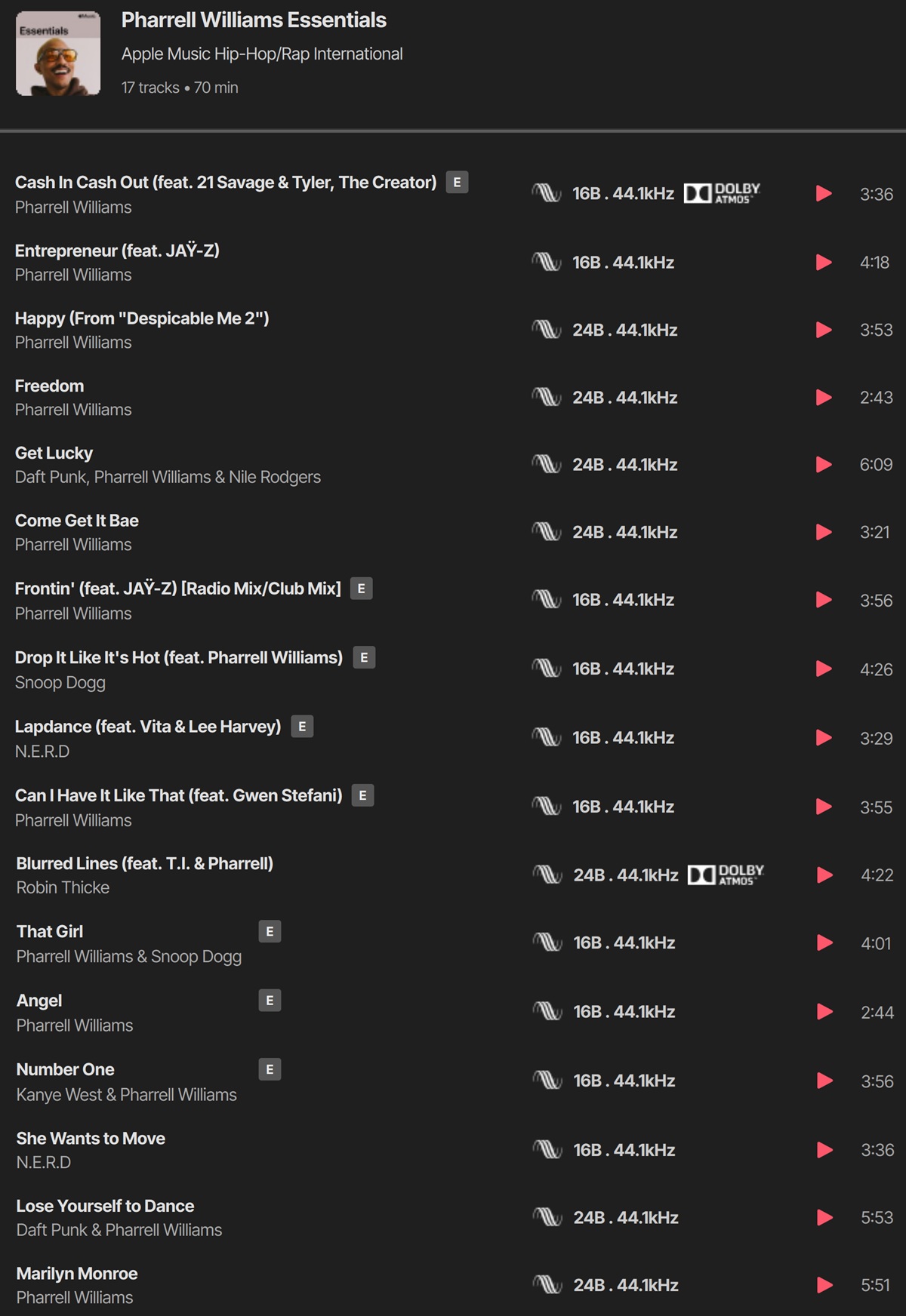Select Number One track title
This screenshot has width=906, height=1316.
[66, 1069]
